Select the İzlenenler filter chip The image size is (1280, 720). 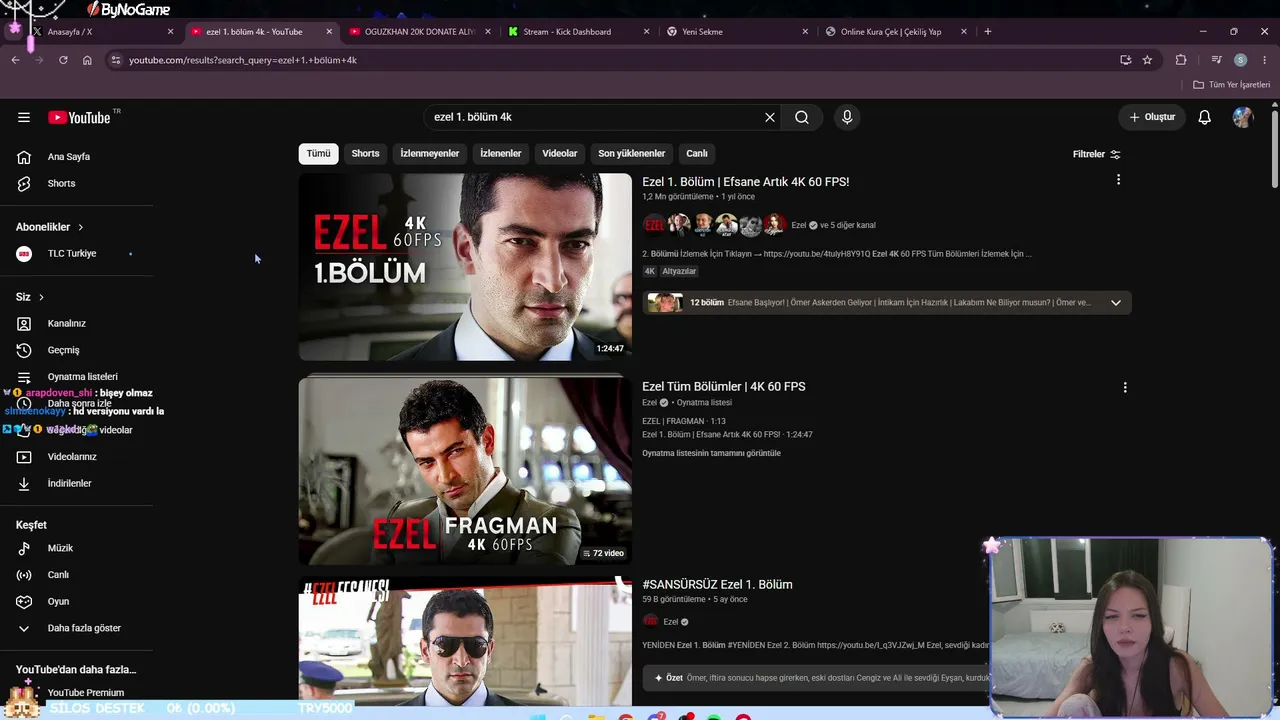(x=501, y=154)
